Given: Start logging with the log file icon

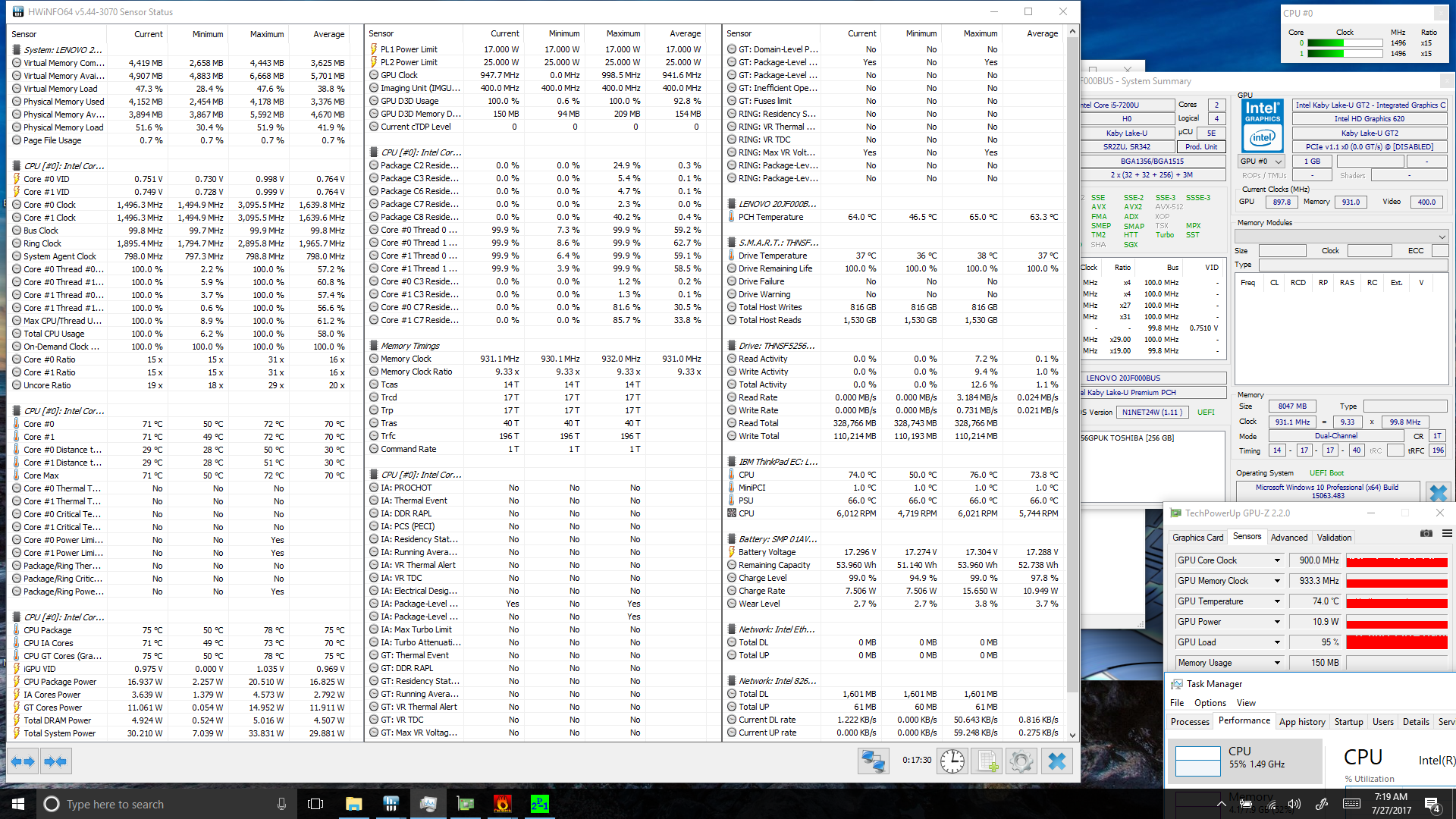Looking at the screenshot, I should click(987, 761).
